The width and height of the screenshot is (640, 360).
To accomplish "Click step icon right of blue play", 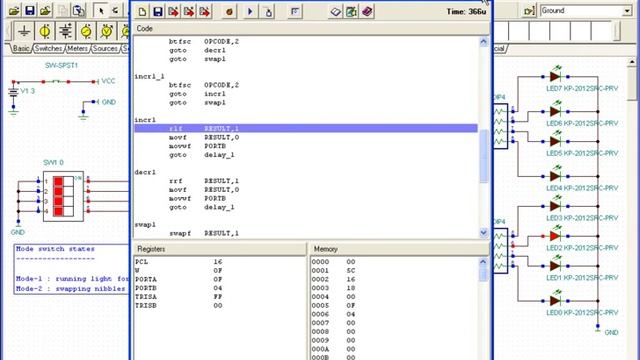I will 268,12.
